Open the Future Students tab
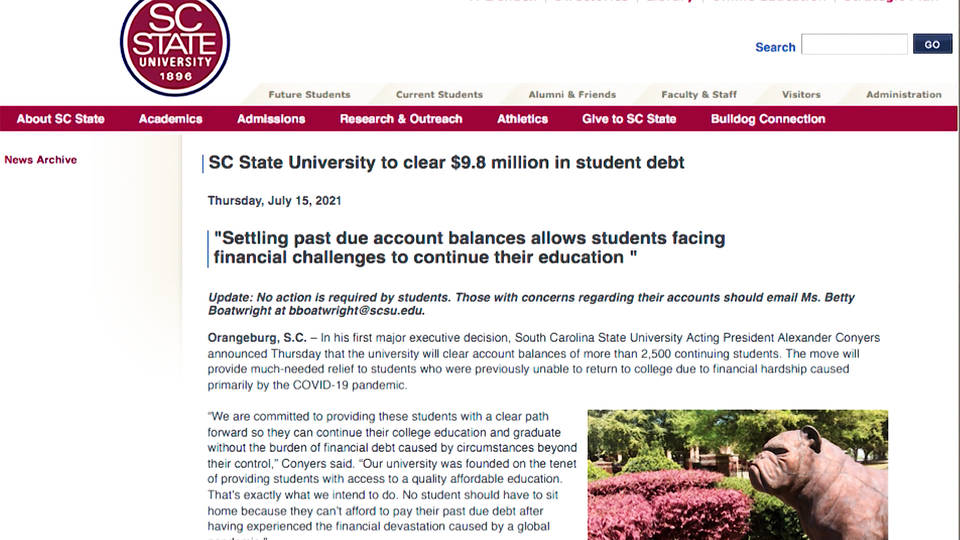The image size is (960, 540). pos(309,95)
